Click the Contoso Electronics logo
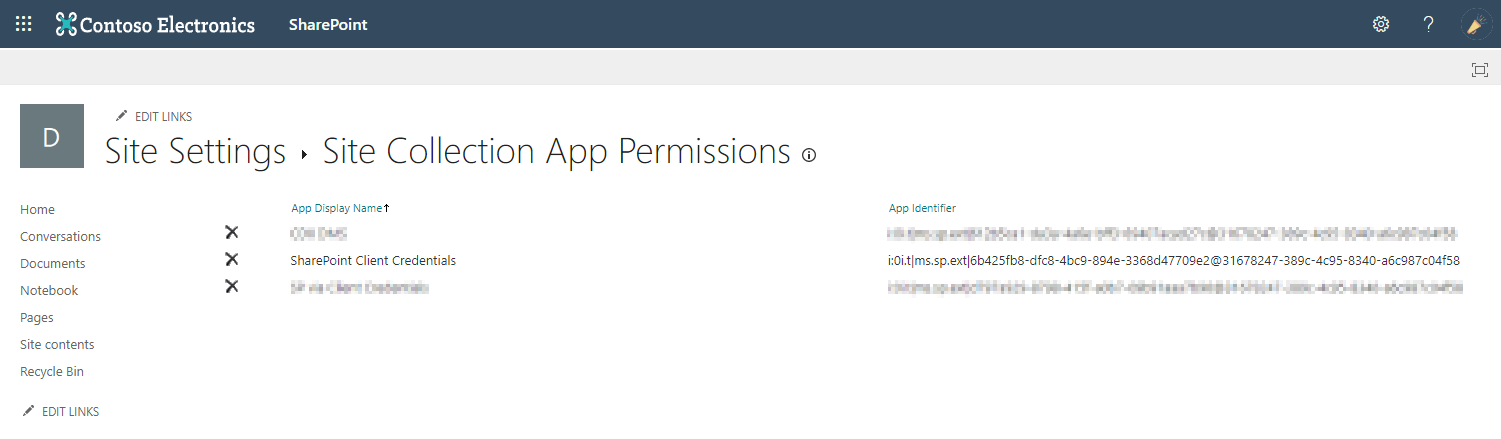This screenshot has width=1501, height=439. click(x=155, y=24)
